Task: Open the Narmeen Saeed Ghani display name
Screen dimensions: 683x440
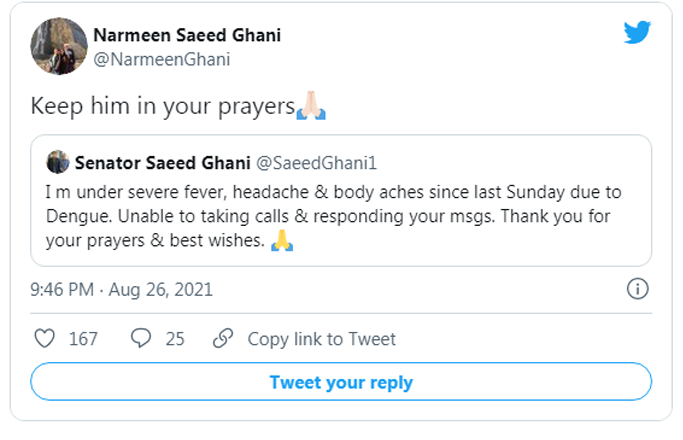Action: click(x=187, y=35)
